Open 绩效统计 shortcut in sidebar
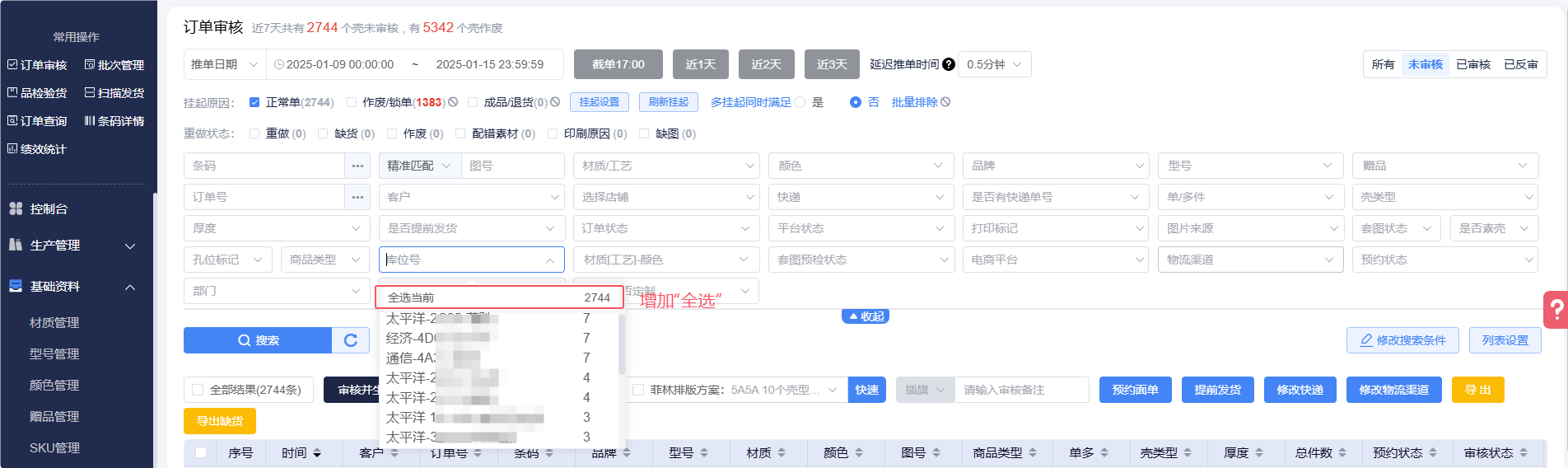The height and width of the screenshot is (468, 1568). pos(37,149)
